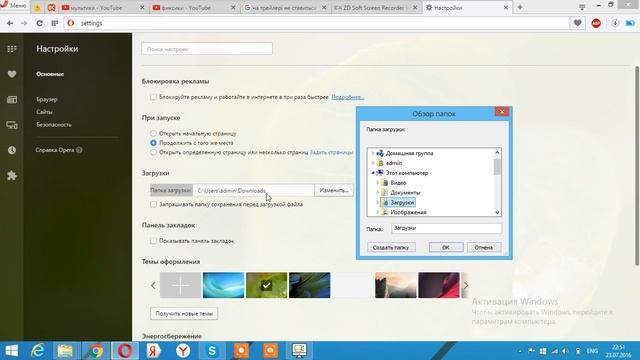The image size is (640, 360).
Task: Cancel folder dialog with Отмена
Action: [x=484, y=247]
